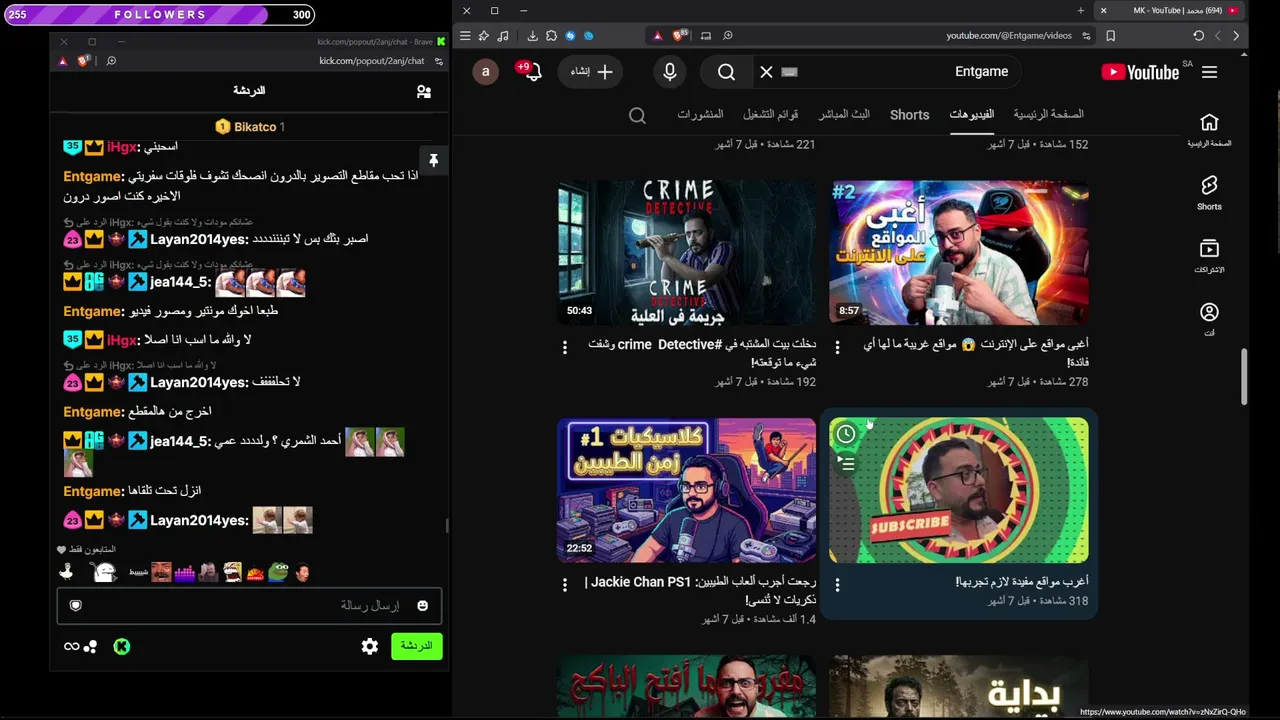1280x720 pixels.
Task: Switch to the قوائم التشغيل tab
Action: (770, 114)
